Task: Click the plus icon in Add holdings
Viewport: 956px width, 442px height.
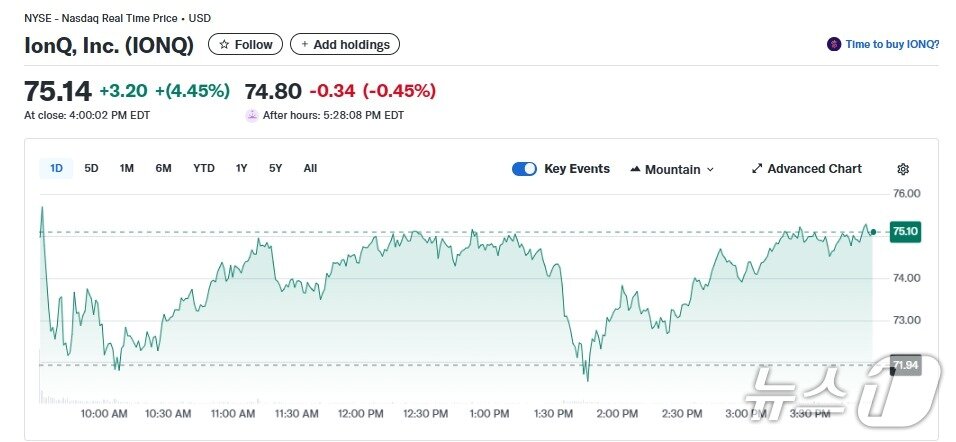Action: pos(304,45)
